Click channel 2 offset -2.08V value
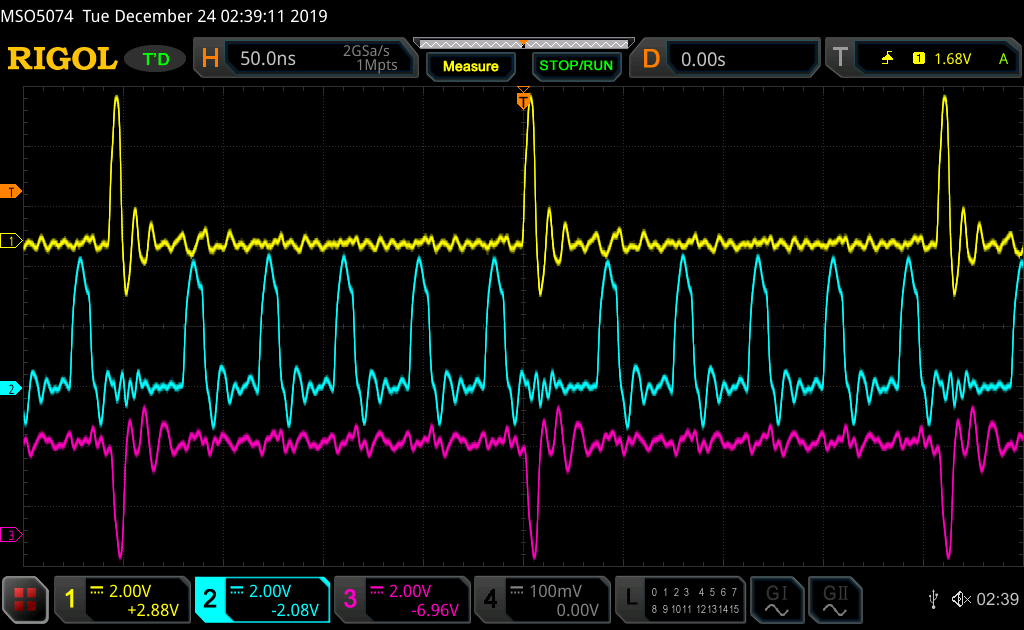The image size is (1024, 630). pos(295,610)
